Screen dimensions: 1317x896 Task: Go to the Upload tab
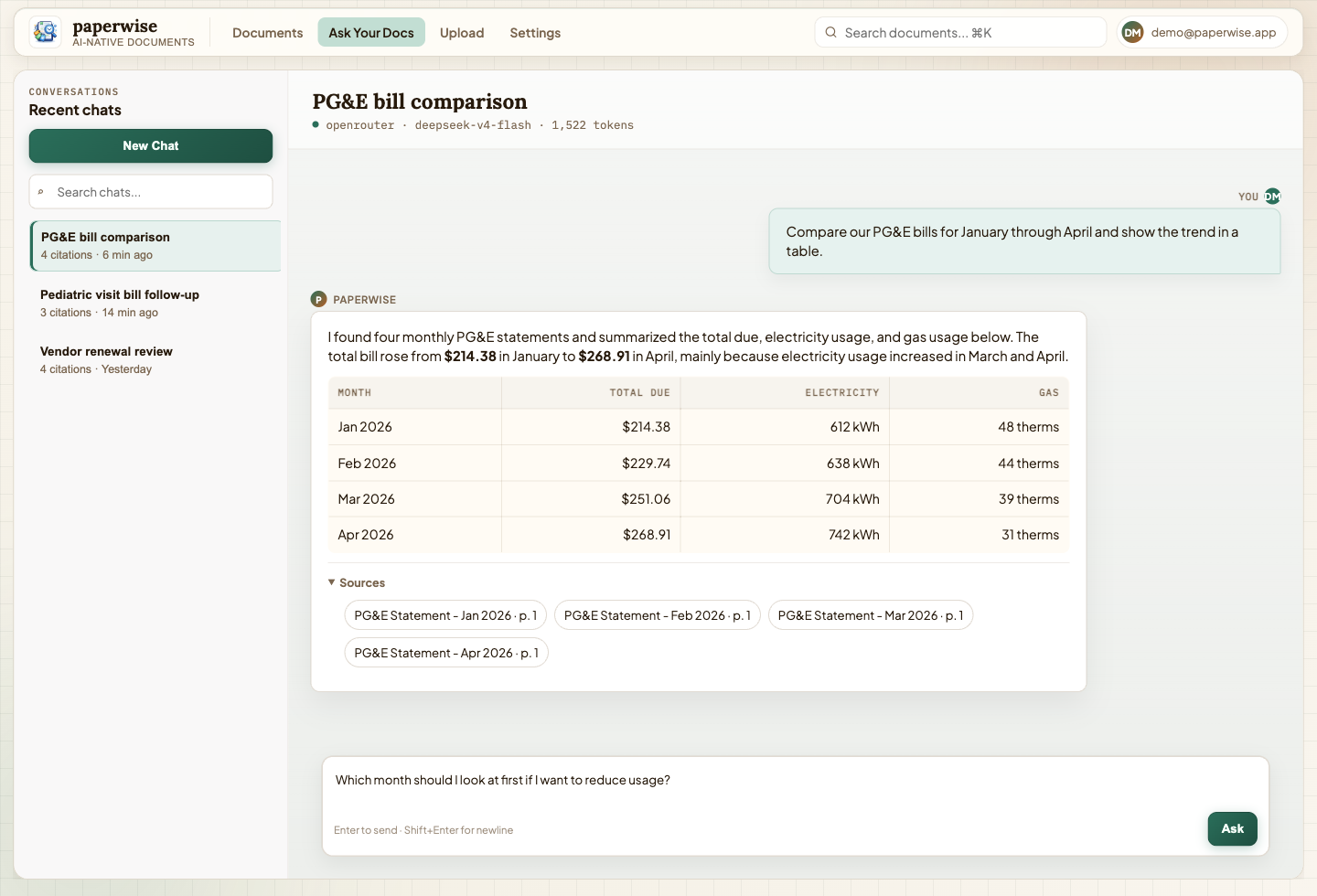pos(462,33)
